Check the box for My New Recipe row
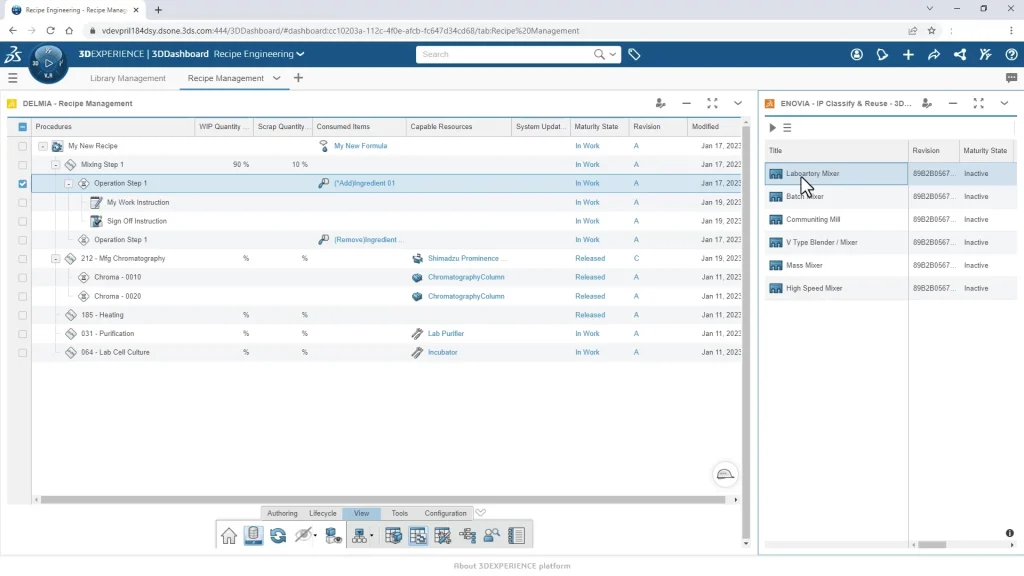The image size is (1024, 576). pyautogui.click(x=23, y=146)
